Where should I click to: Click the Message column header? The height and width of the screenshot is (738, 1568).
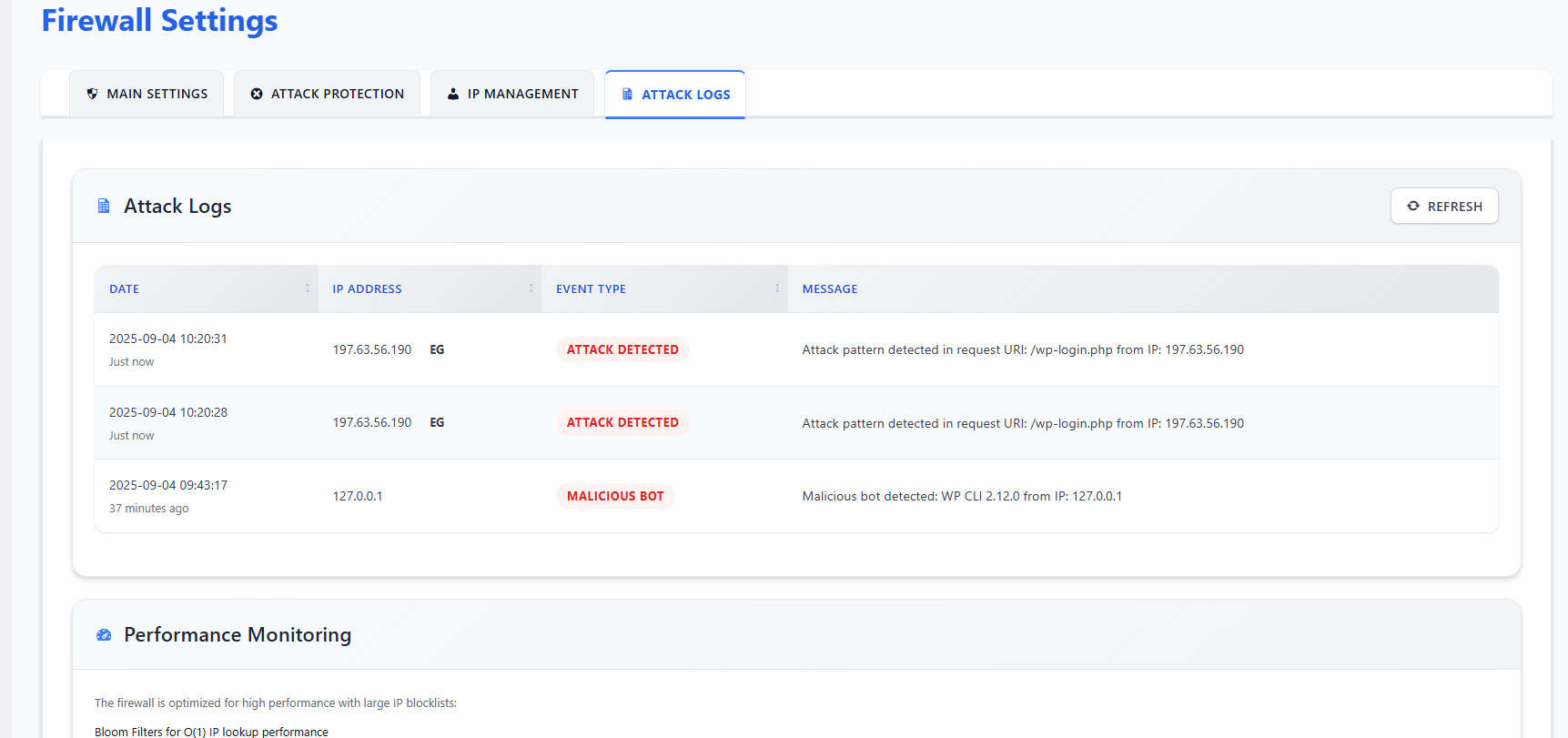click(1143, 288)
